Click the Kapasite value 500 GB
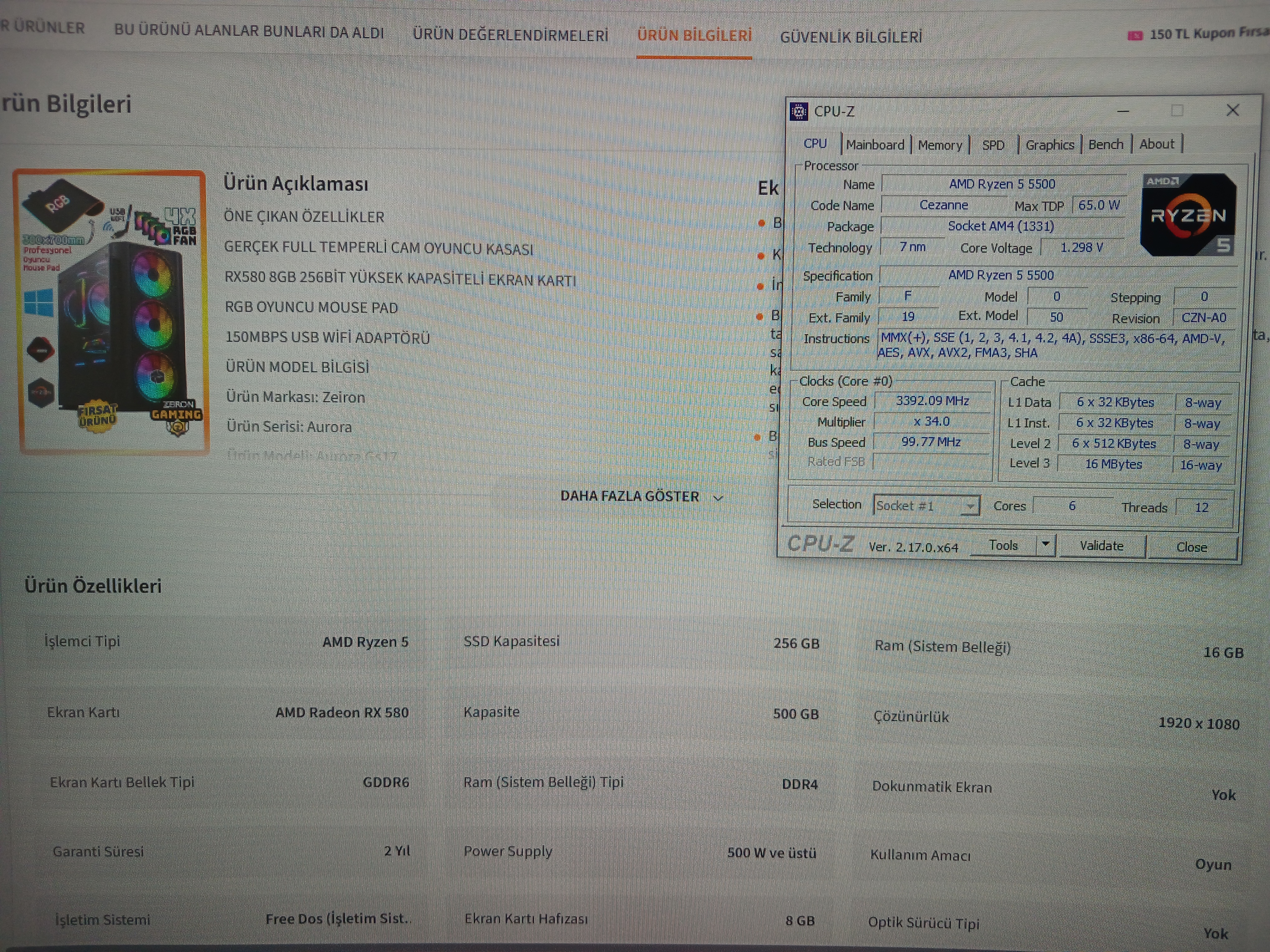Image resolution: width=1270 pixels, height=952 pixels. [x=795, y=714]
